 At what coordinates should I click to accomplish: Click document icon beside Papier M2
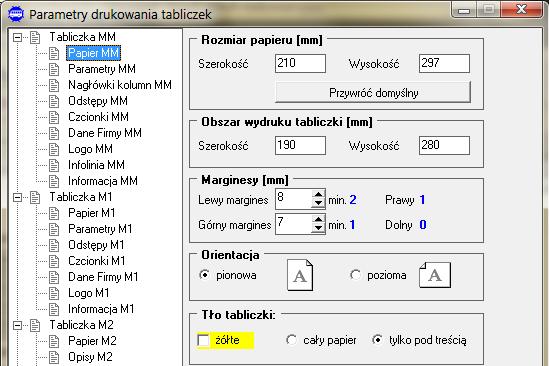(54, 341)
